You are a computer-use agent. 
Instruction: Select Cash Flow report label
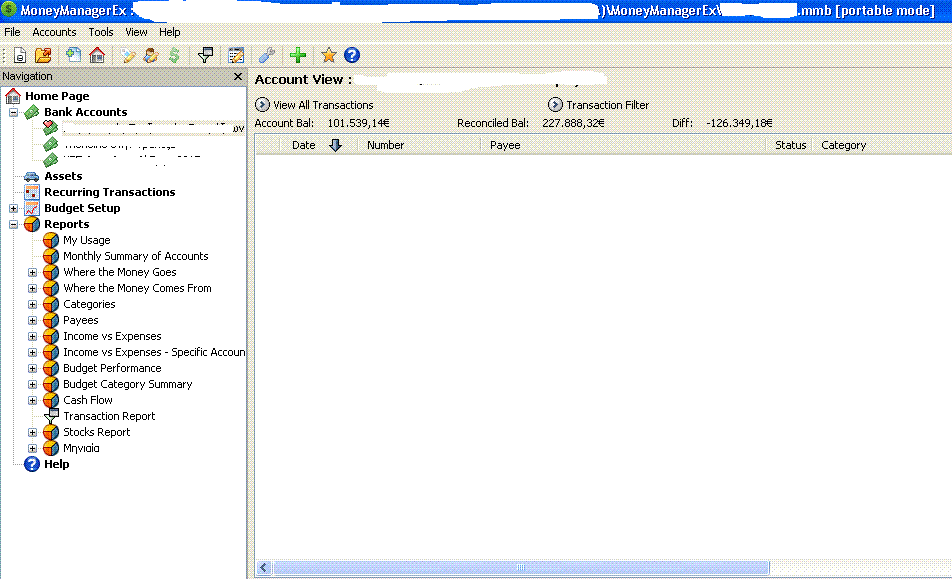(x=88, y=401)
